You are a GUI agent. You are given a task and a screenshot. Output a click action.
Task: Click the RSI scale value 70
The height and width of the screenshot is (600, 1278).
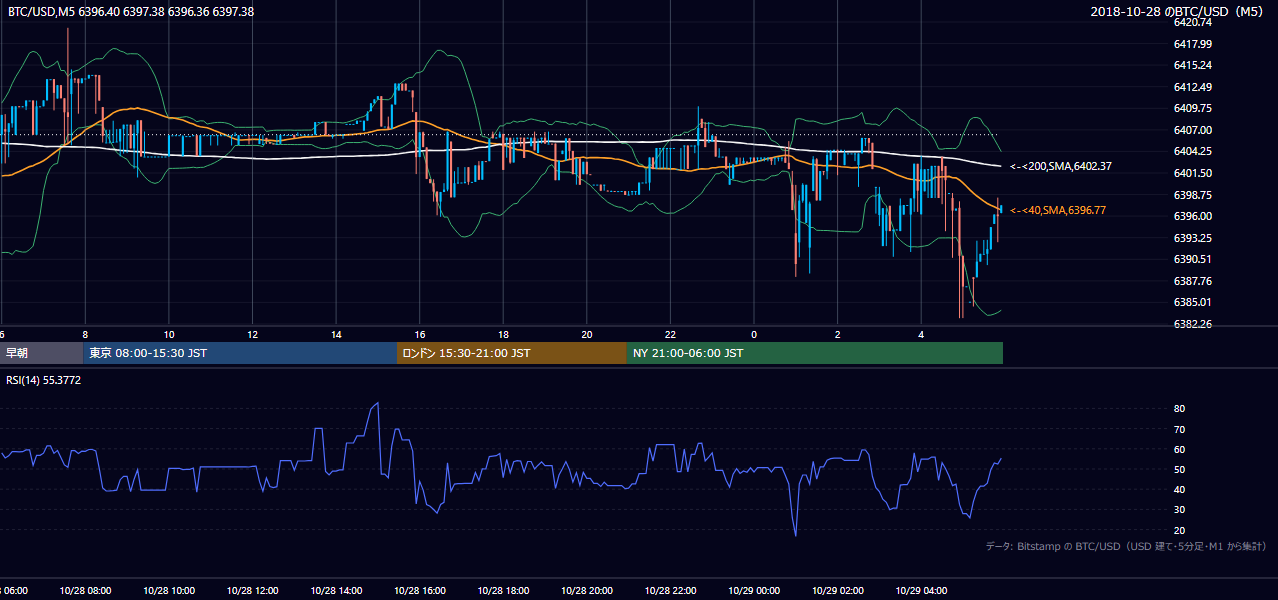click(x=1179, y=429)
